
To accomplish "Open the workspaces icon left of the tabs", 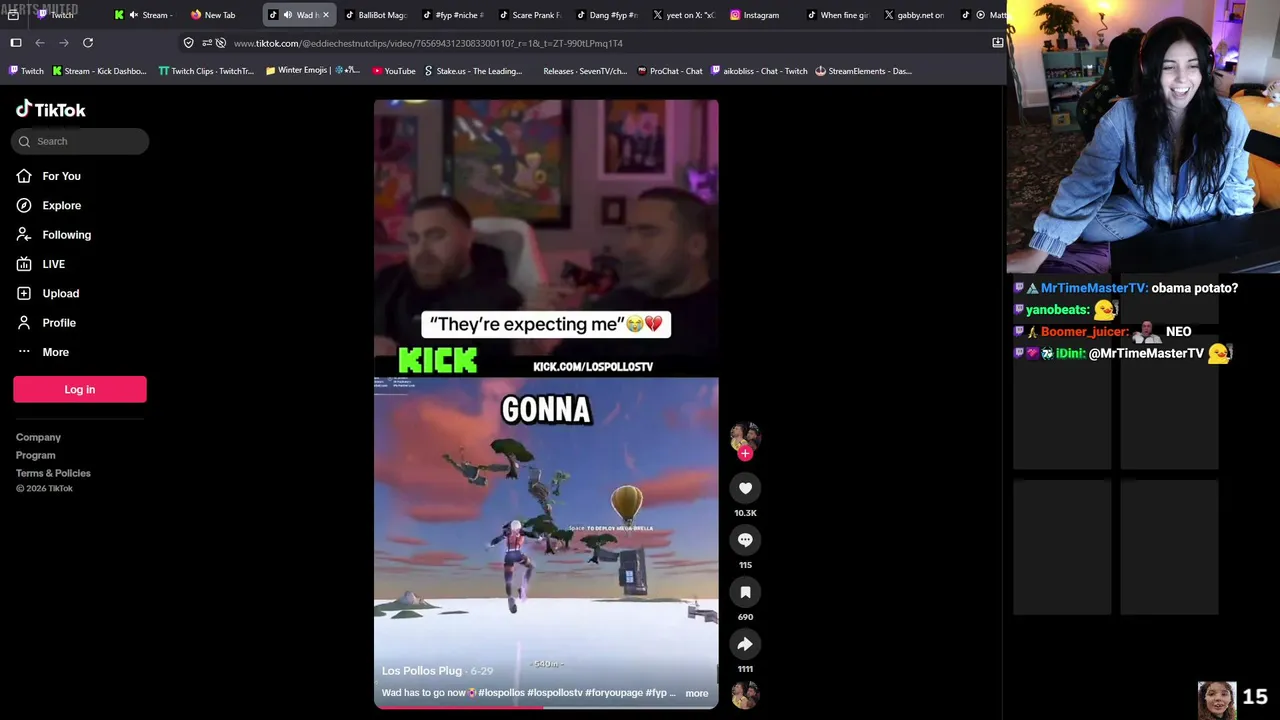I will click(x=13, y=15).
